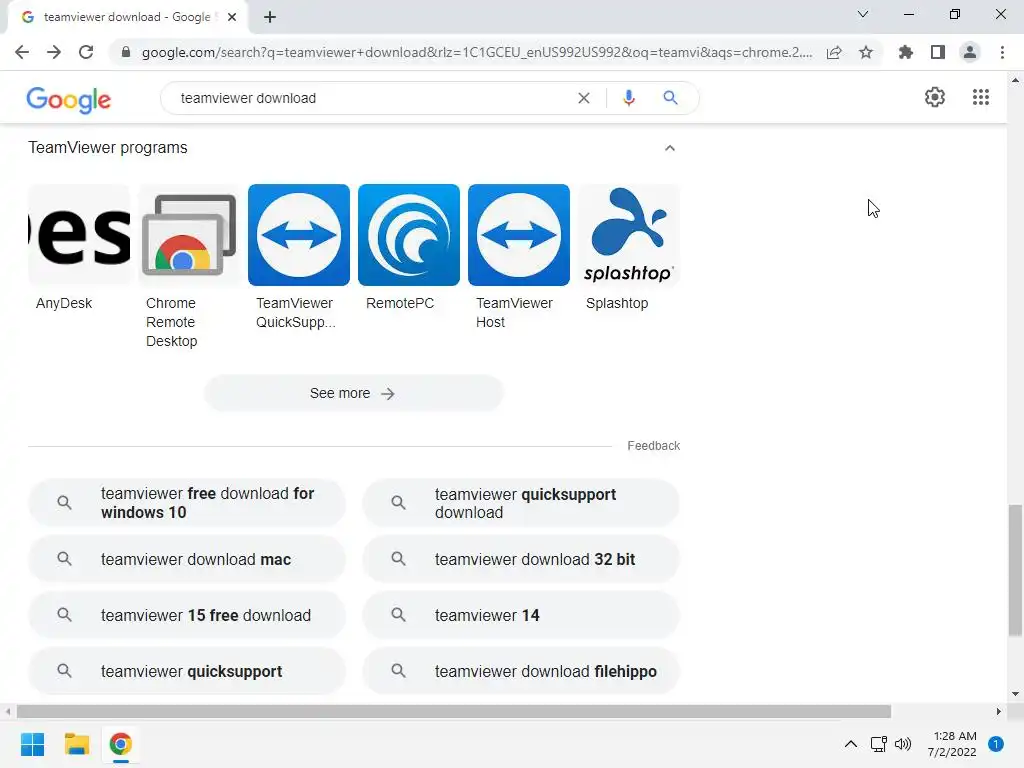
Task: Open the RemotePC program thumbnail
Action: pyautogui.click(x=409, y=235)
